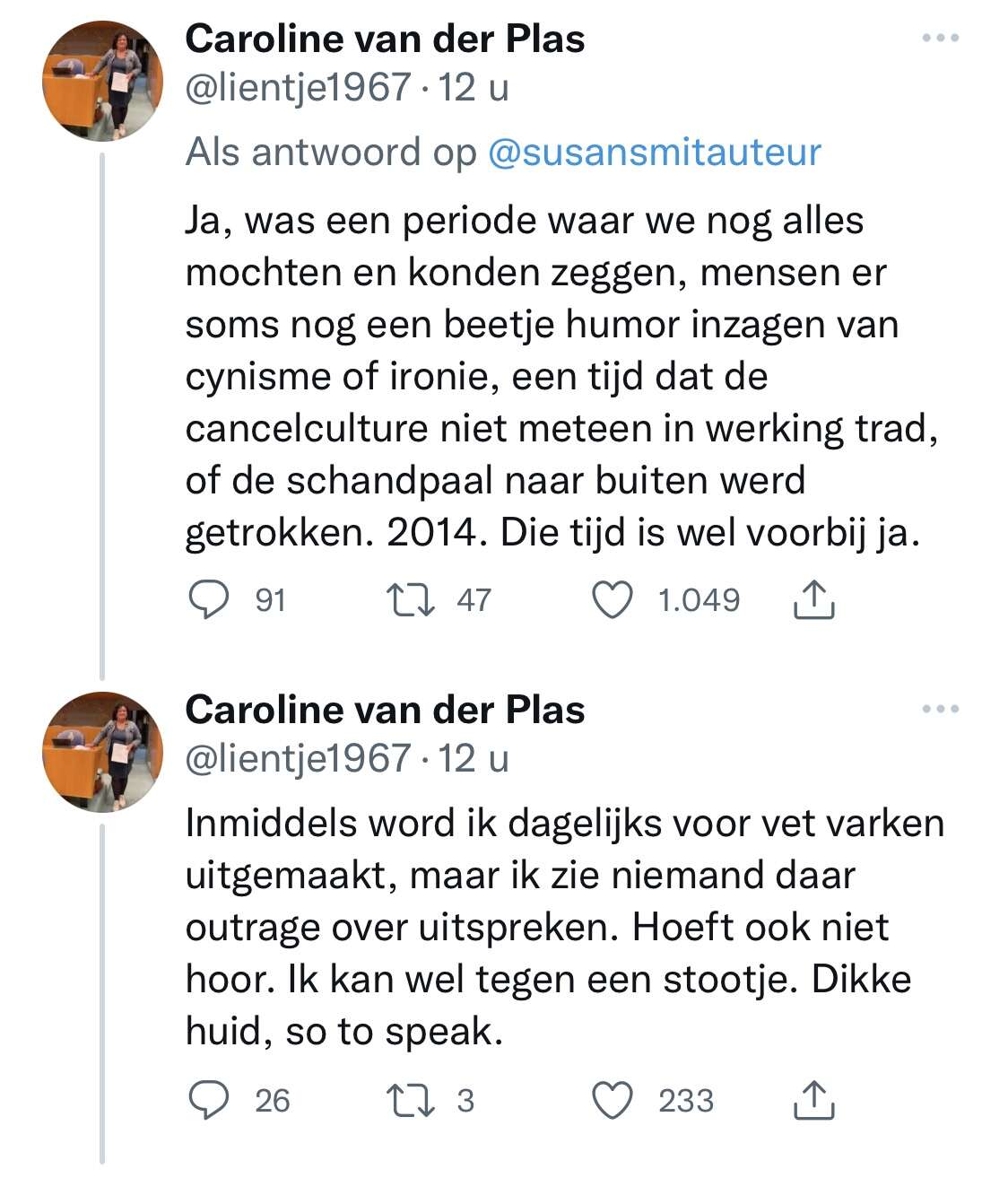1008x1178 pixels.
Task: Retweet the tweet with 3 retweets
Action: tap(410, 1100)
